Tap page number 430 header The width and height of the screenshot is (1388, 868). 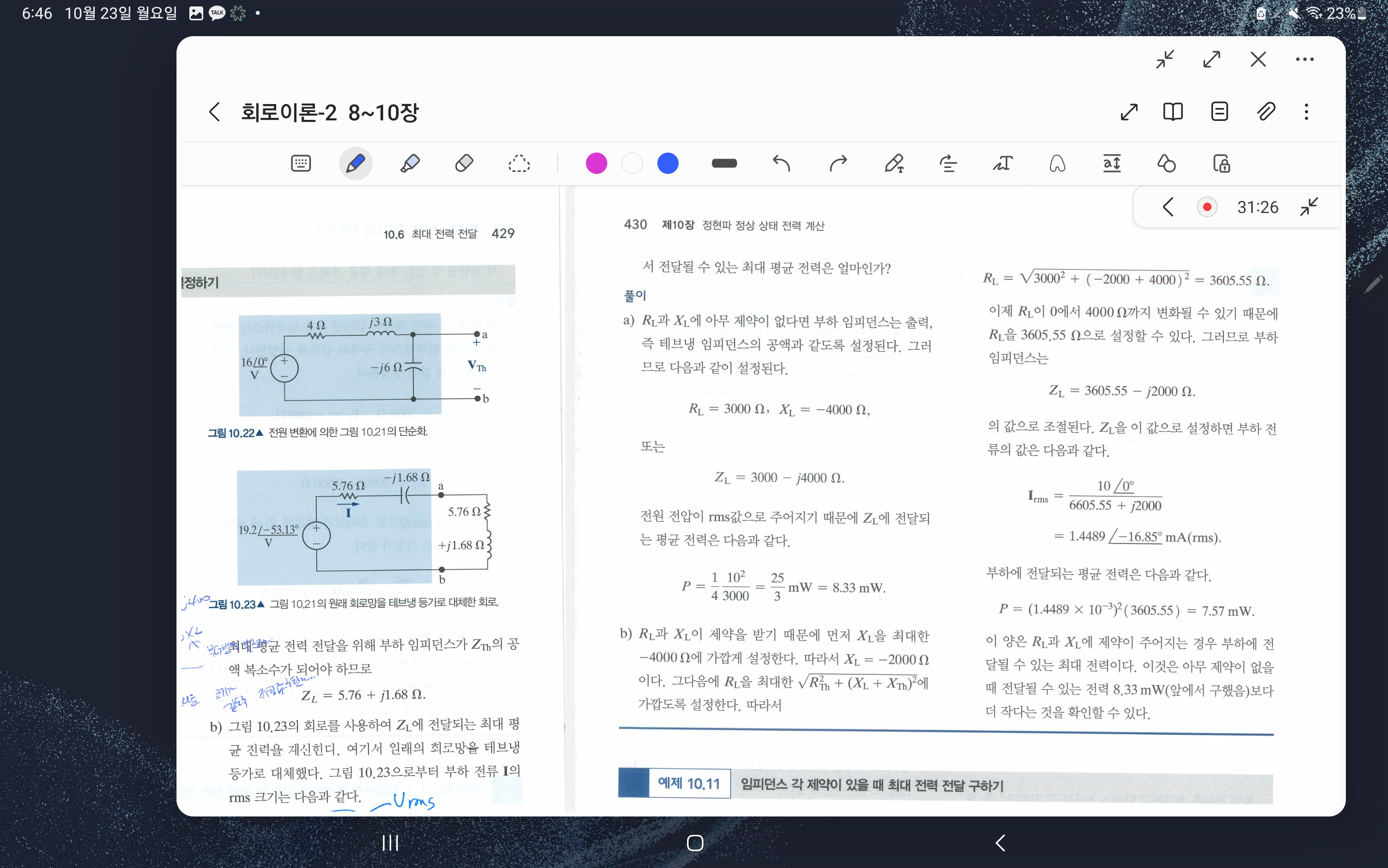[x=635, y=224]
